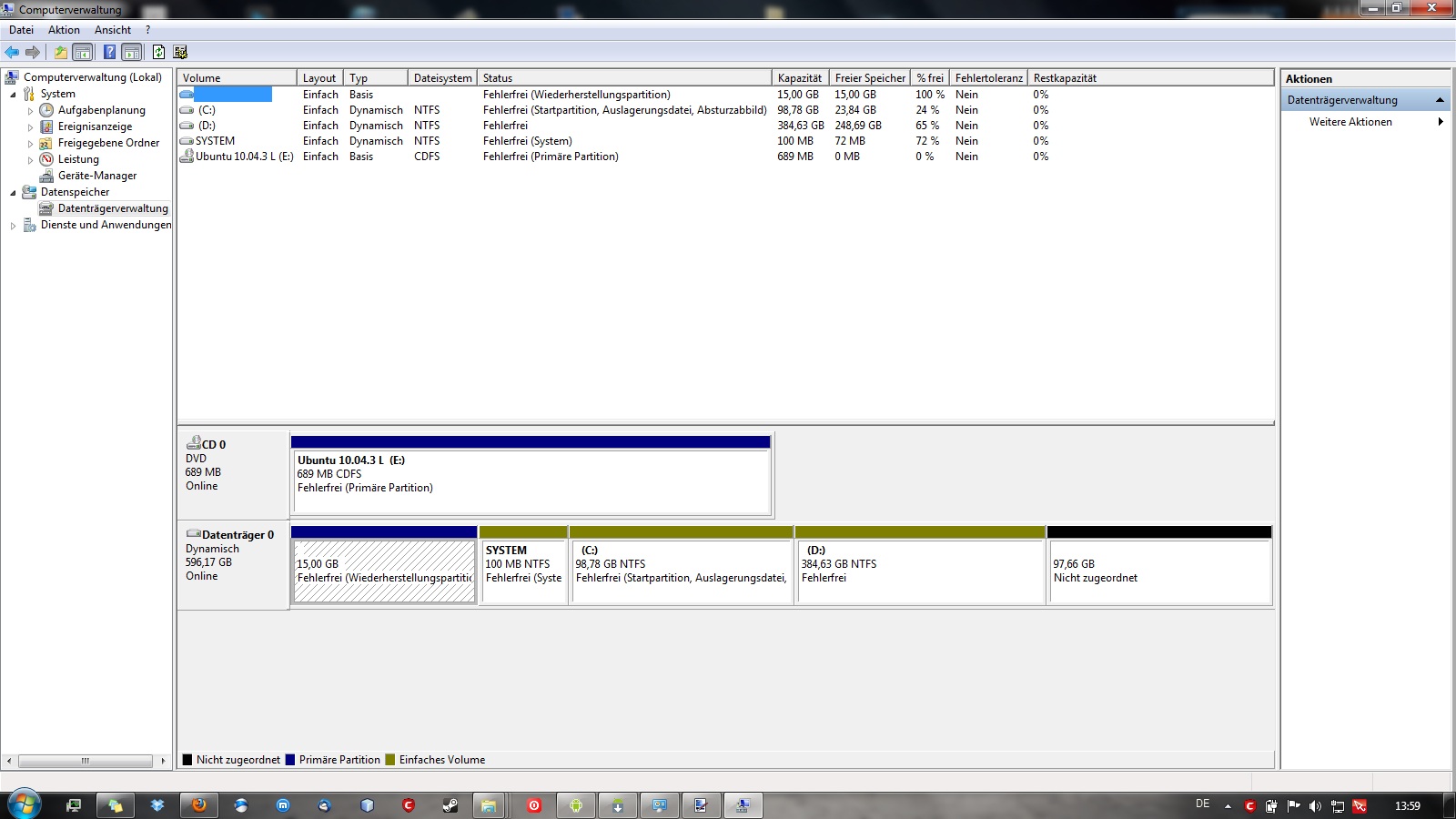Expand the Aufgabenplanung tree node

pos(30,111)
